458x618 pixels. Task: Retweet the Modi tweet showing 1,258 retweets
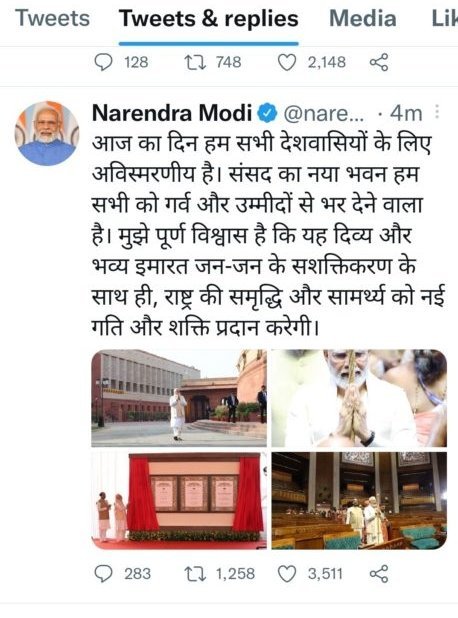[195, 573]
